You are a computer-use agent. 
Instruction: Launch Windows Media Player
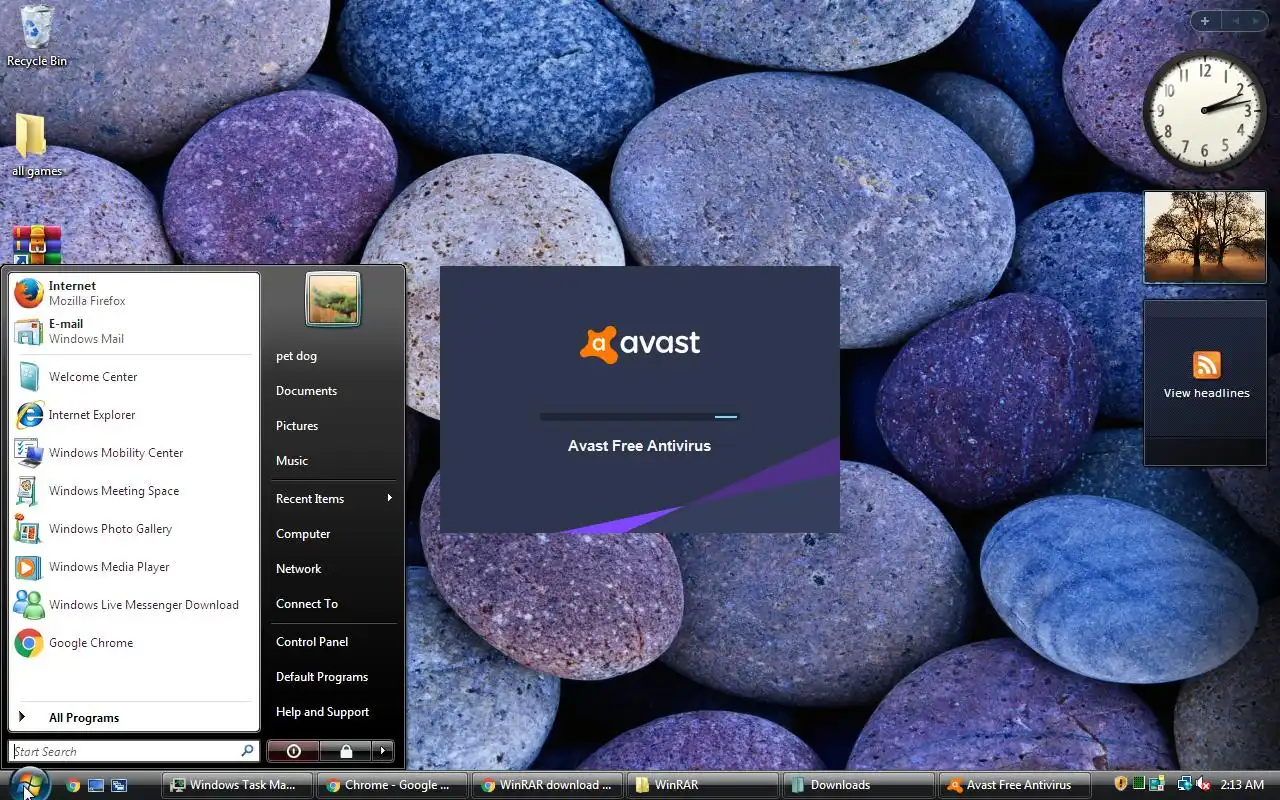[134, 567]
